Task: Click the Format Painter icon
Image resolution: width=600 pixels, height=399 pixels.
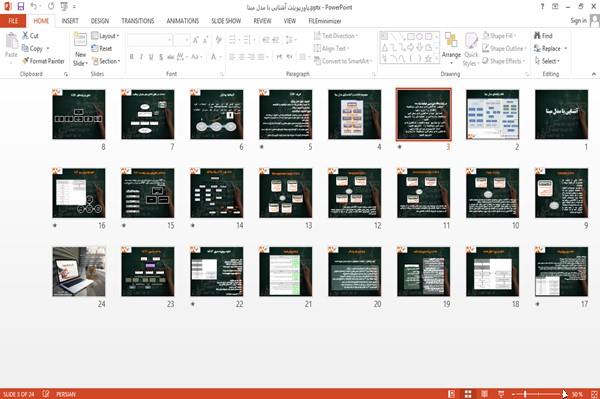Action: [x=26, y=61]
